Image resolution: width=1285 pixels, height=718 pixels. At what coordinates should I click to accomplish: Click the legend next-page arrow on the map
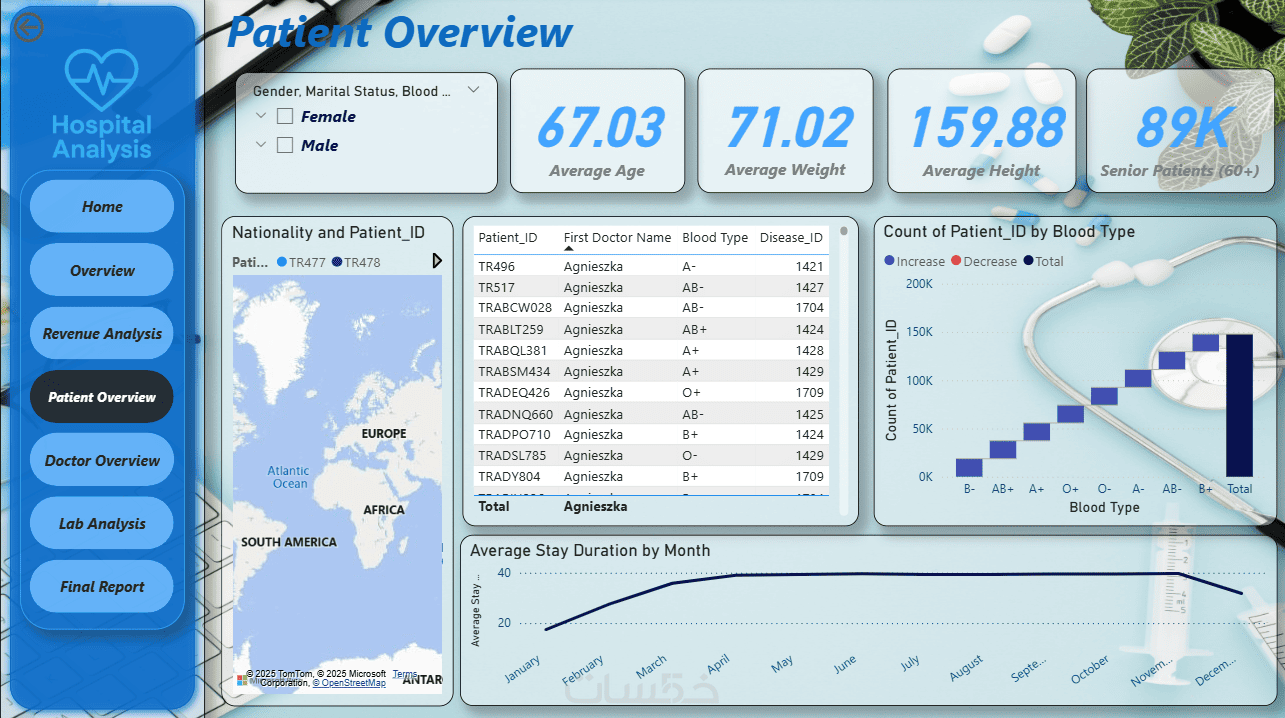pyautogui.click(x=437, y=261)
